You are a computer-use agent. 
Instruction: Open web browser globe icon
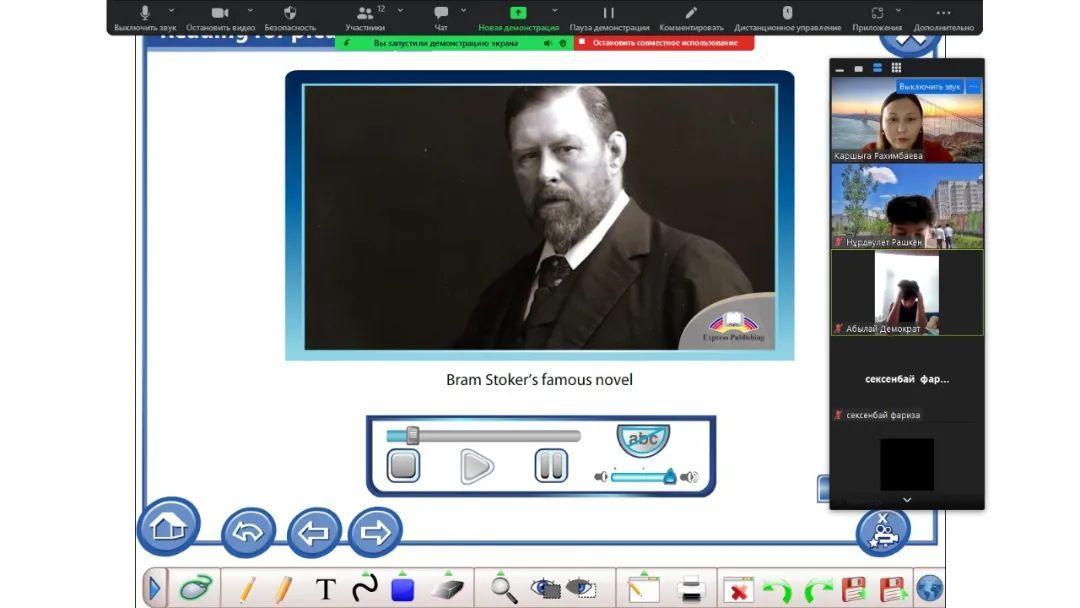coord(929,589)
